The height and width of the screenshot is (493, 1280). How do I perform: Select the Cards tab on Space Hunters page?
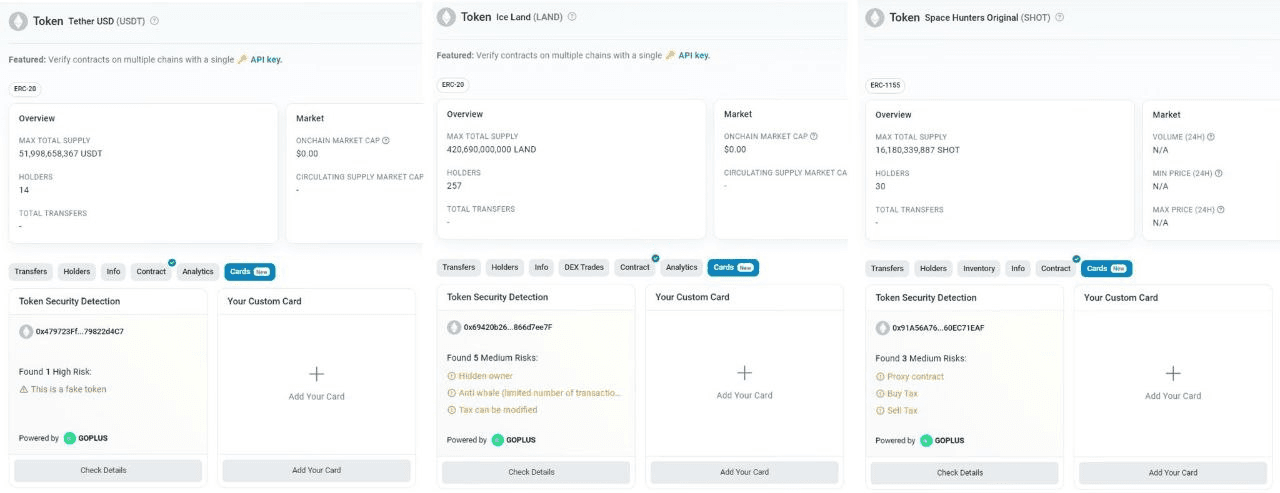(1107, 268)
